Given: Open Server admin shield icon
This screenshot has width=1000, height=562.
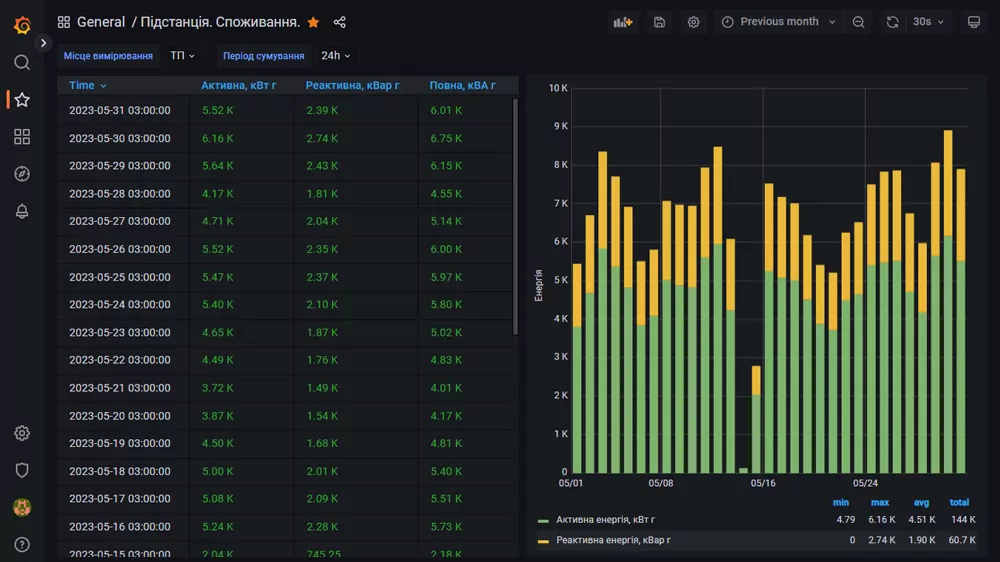Looking at the screenshot, I should pos(22,470).
